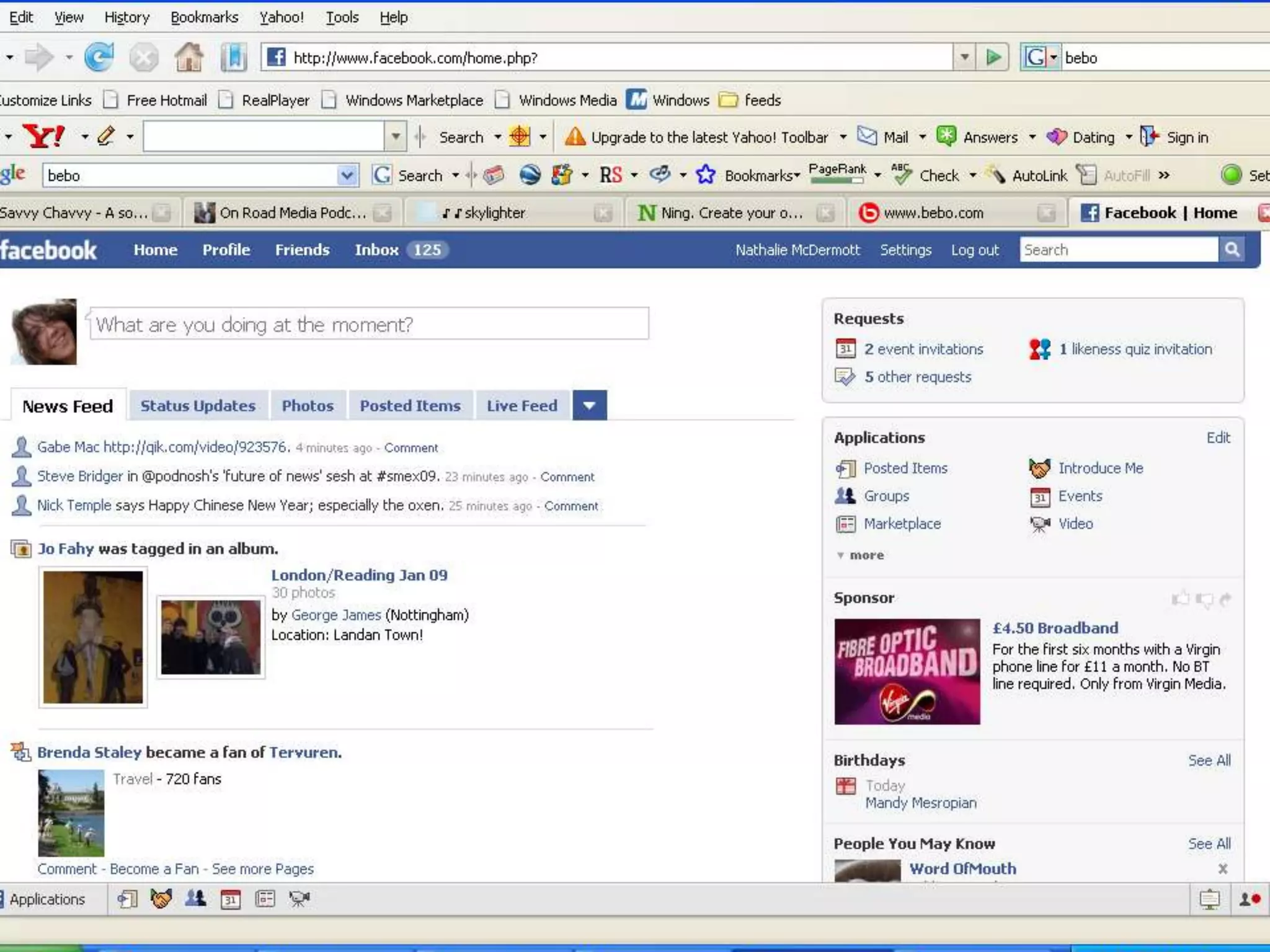Click See All next to Birthdays
Image resolution: width=1270 pixels, height=952 pixels.
pyautogui.click(x=1209, y=760)
